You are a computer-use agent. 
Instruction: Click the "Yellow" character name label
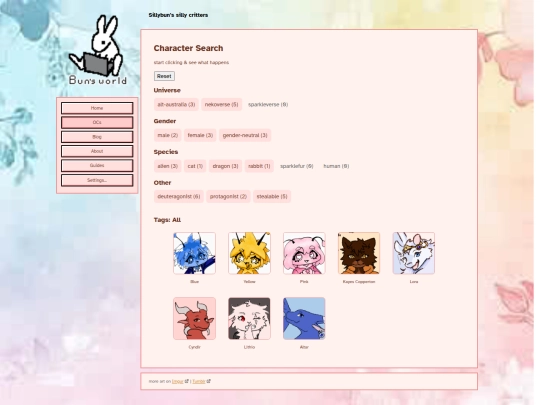pos(249,282)
